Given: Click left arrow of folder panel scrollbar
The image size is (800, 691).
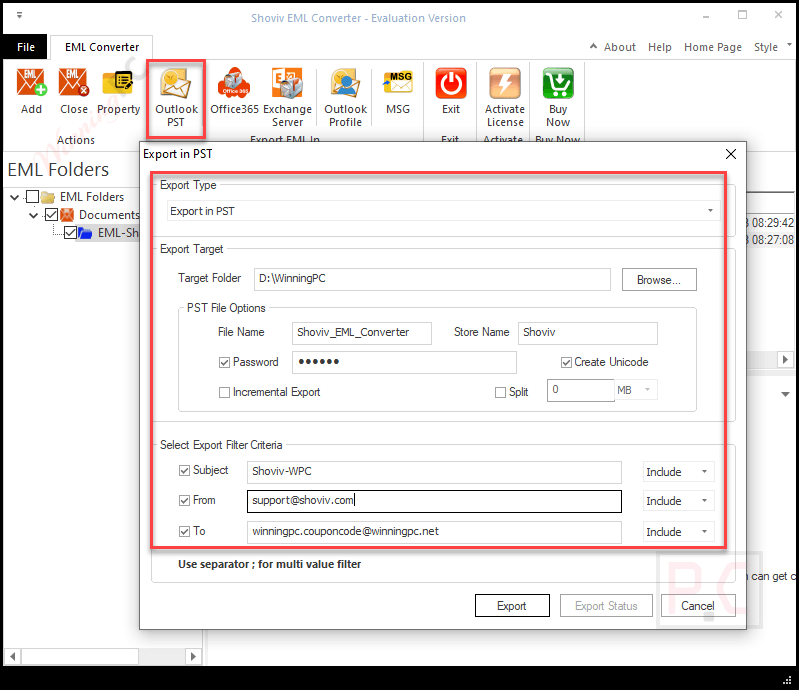Looking at the screenshot, I should (13, 656).
